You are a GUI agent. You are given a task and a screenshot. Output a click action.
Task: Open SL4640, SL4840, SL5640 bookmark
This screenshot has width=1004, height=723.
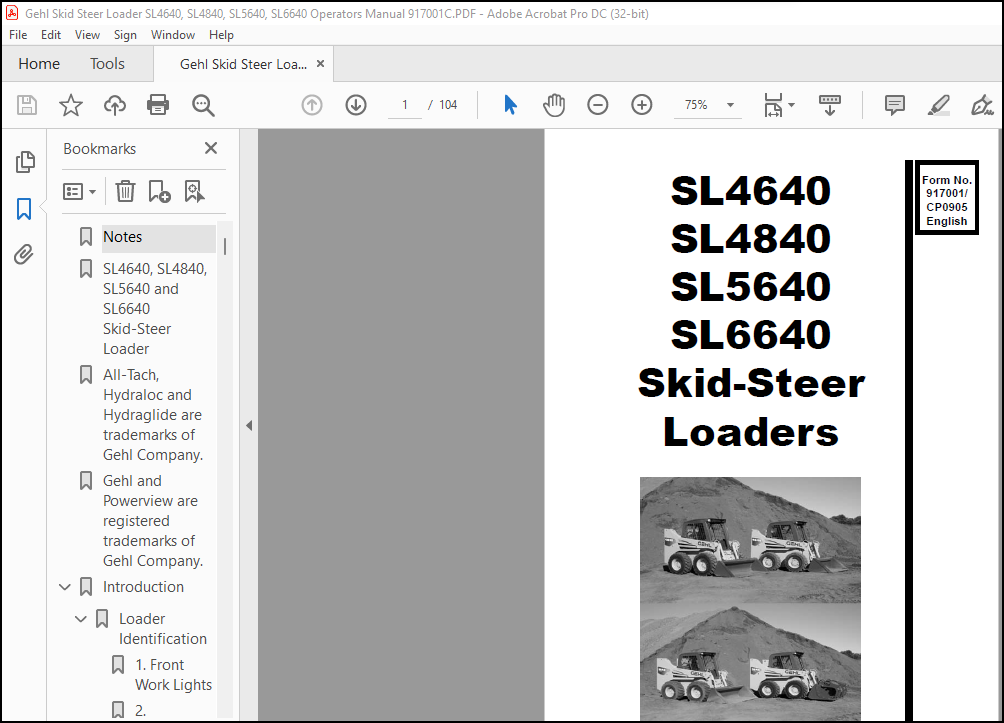click(155, 309)
